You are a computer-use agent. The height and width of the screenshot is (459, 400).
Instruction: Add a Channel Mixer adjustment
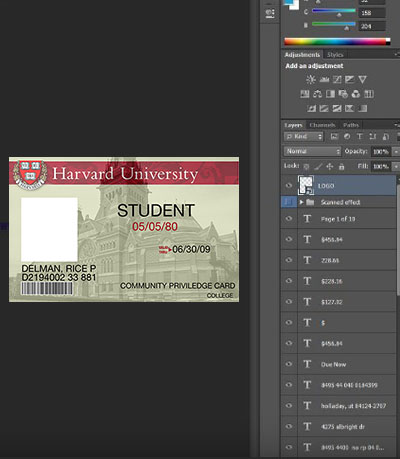356,94
